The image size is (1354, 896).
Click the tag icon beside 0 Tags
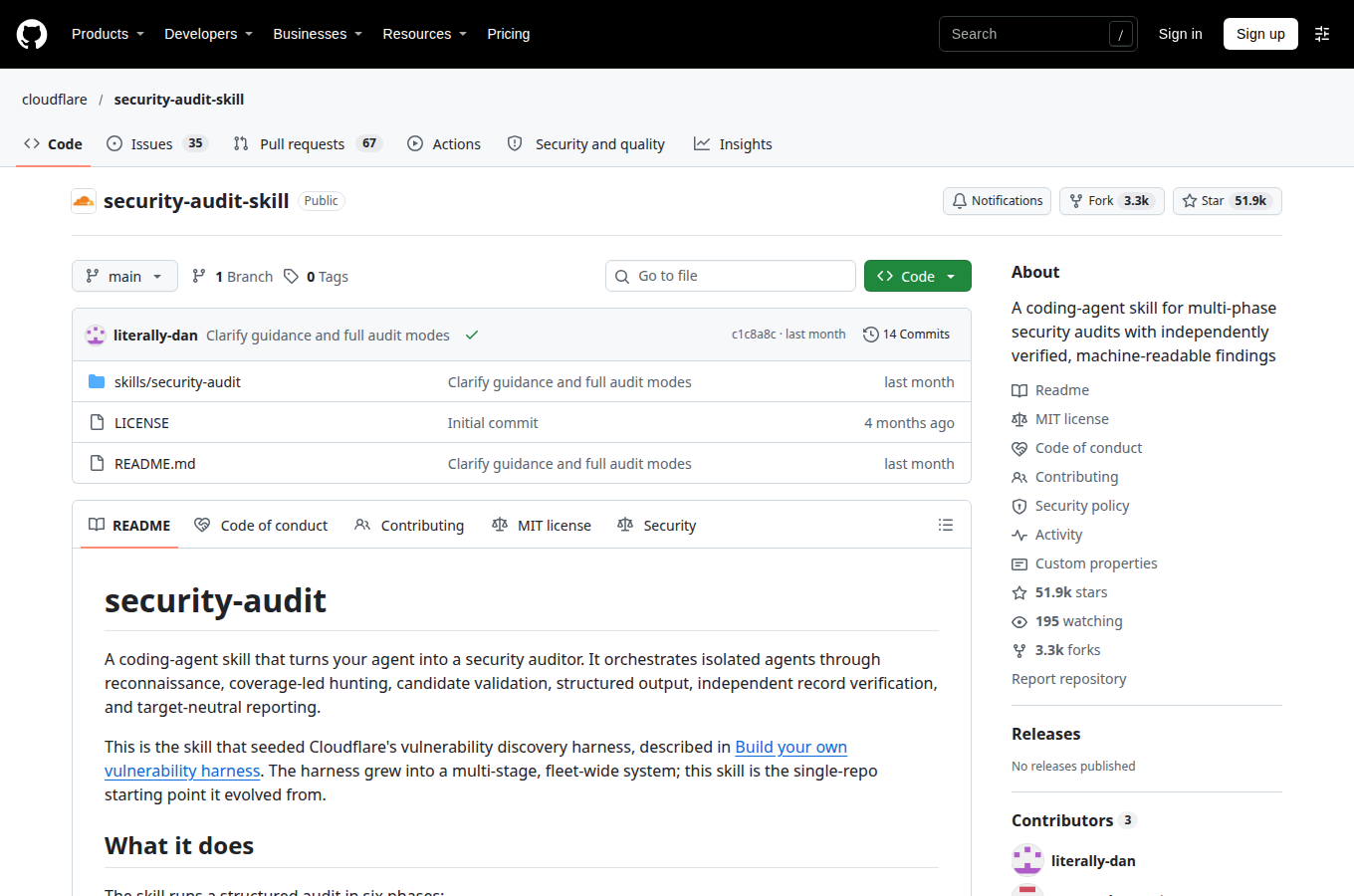291,277
